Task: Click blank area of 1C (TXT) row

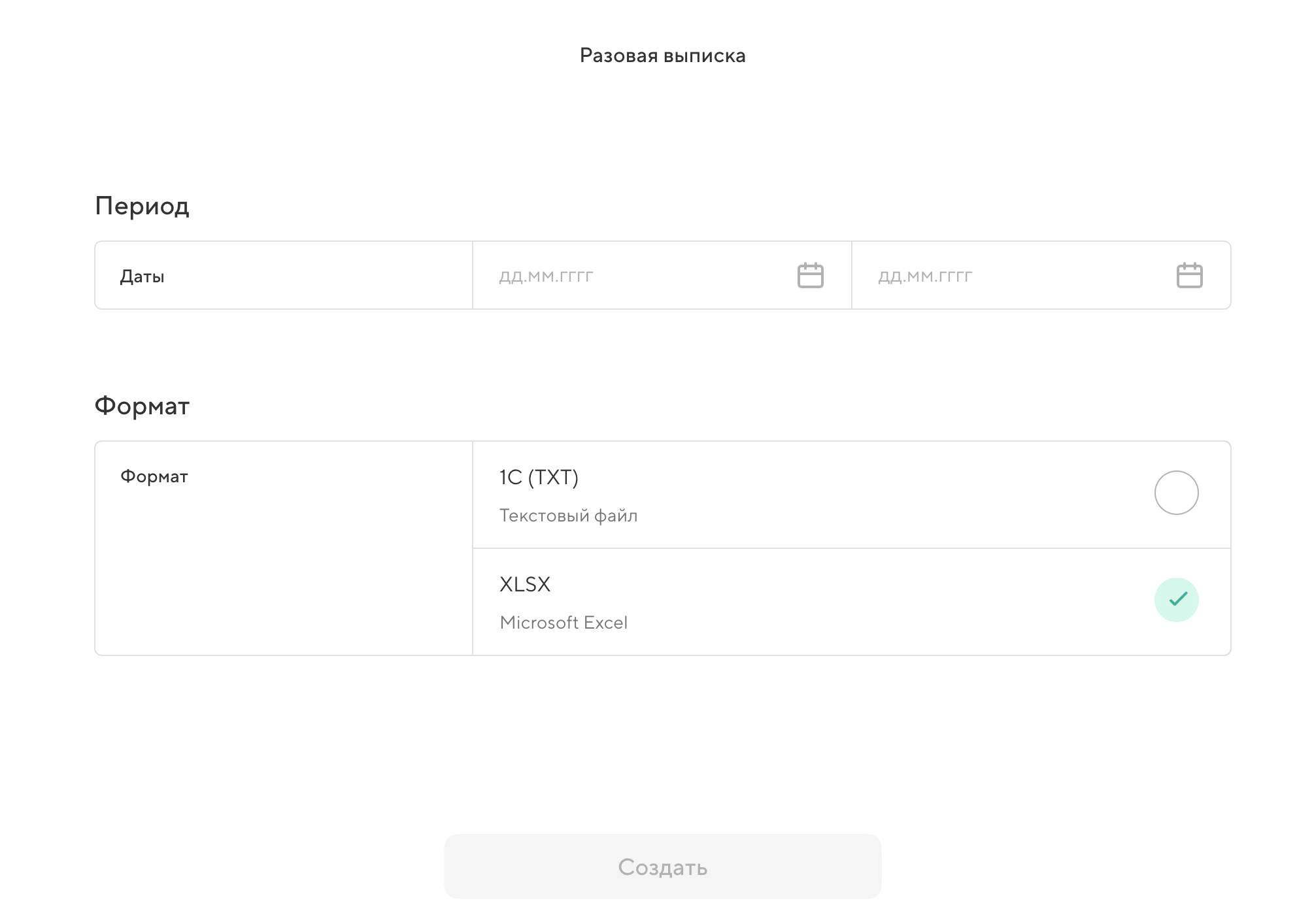Action: tap(850, 495)
